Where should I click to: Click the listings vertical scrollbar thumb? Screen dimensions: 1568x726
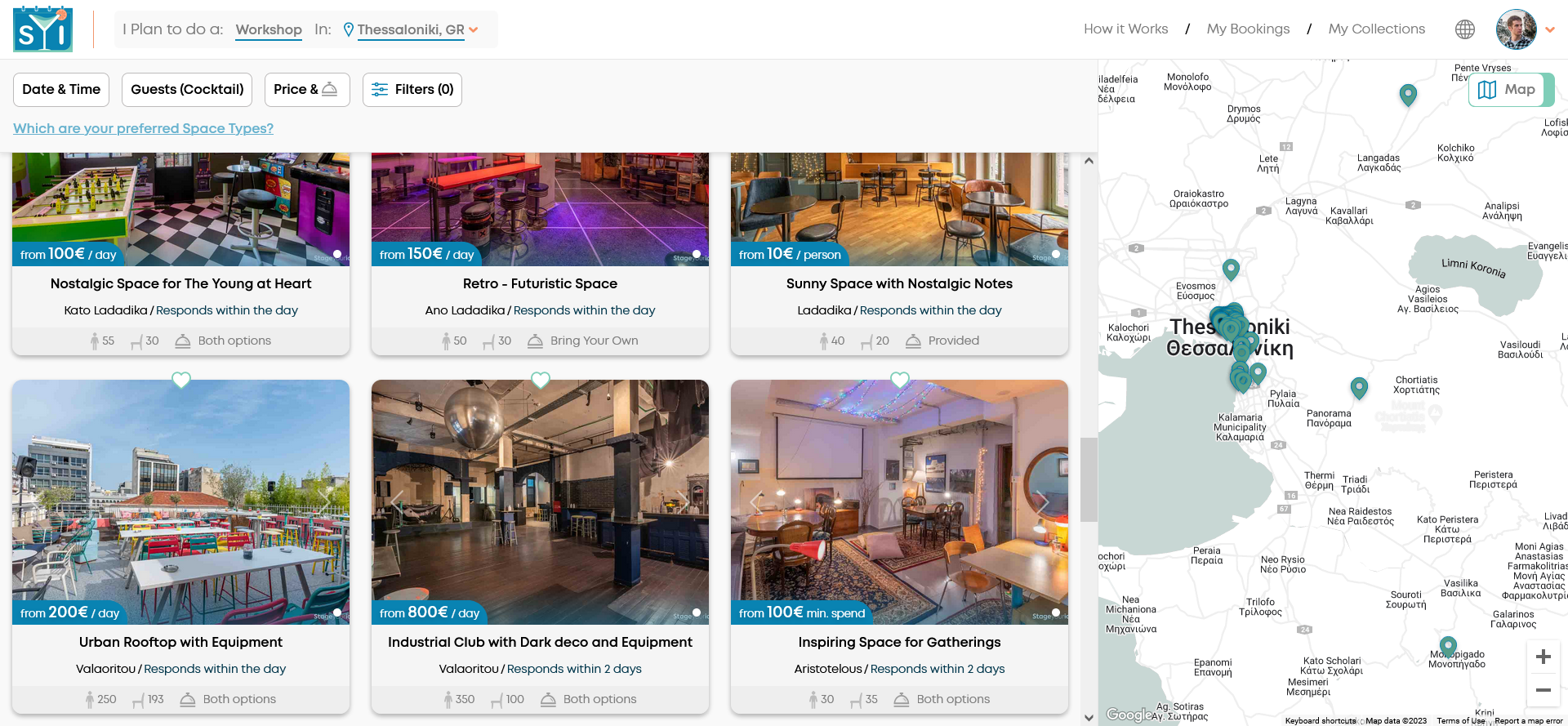click(x=1088, y=479)
